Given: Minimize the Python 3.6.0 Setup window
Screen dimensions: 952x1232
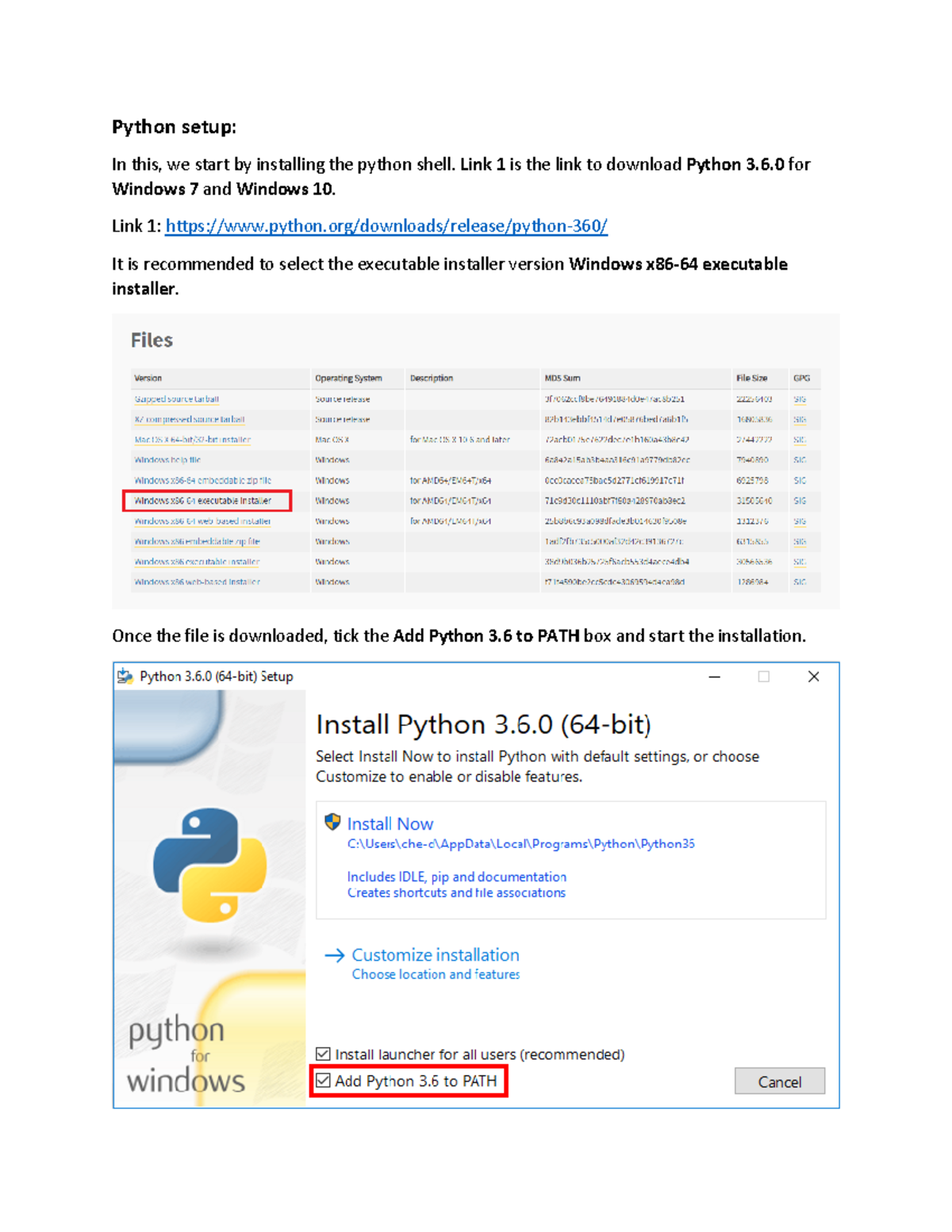Looking at the screenshot, I should (x=715, y=676).
